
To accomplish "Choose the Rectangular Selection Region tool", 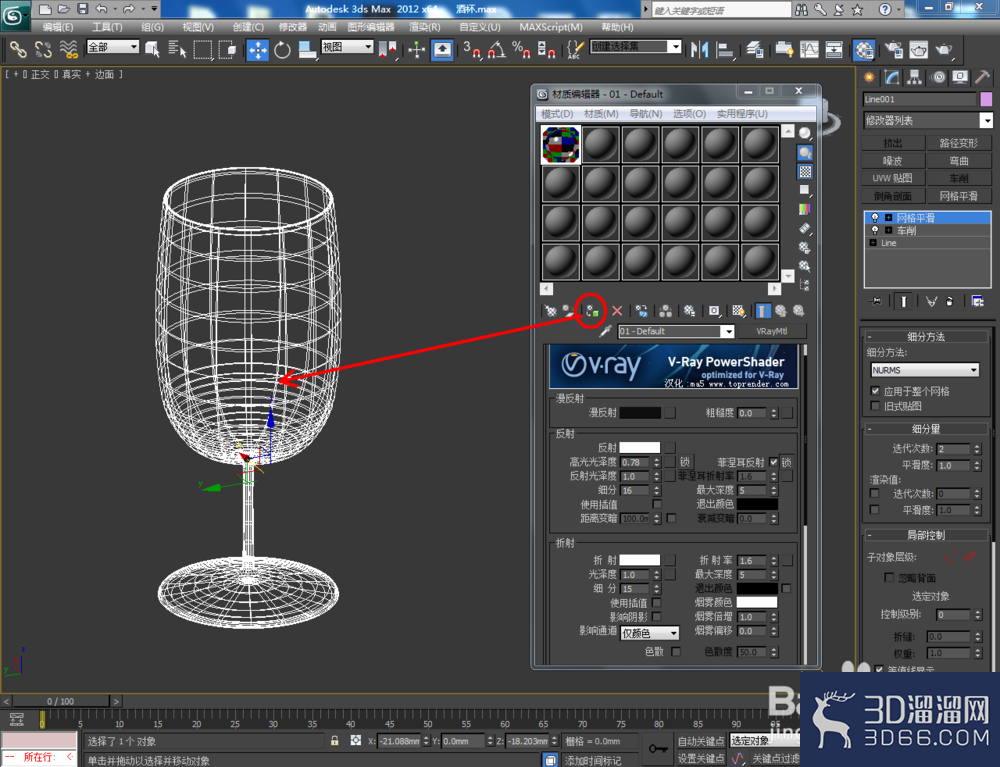I will [x=202, y=49].
